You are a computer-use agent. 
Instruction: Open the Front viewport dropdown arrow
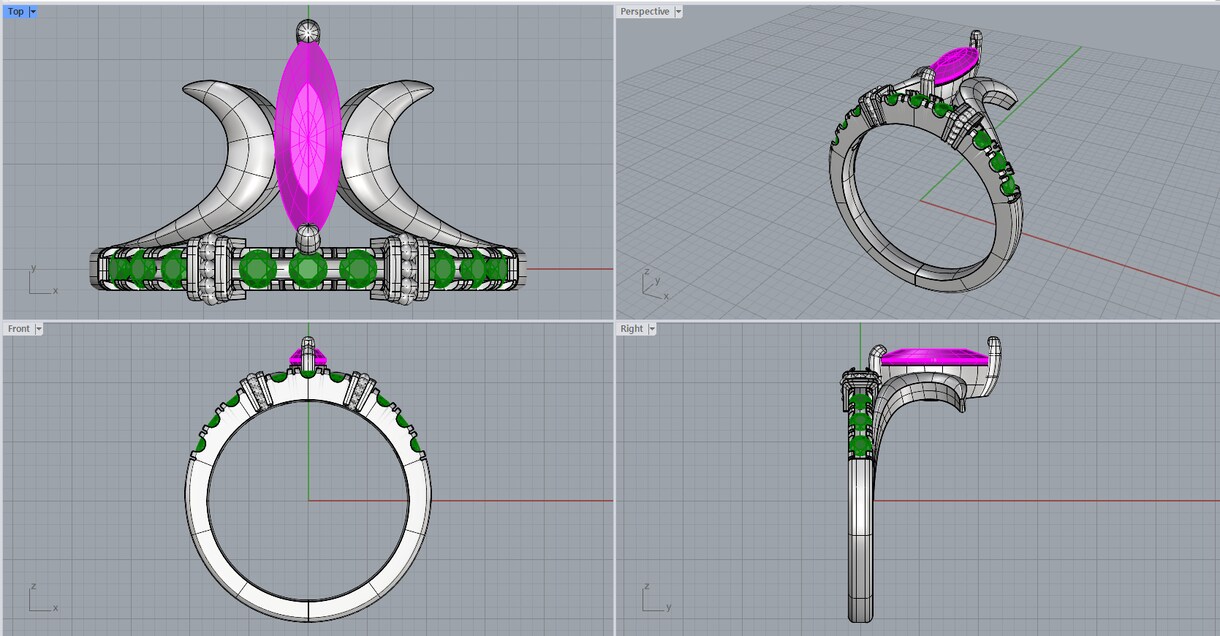[39, 329]
